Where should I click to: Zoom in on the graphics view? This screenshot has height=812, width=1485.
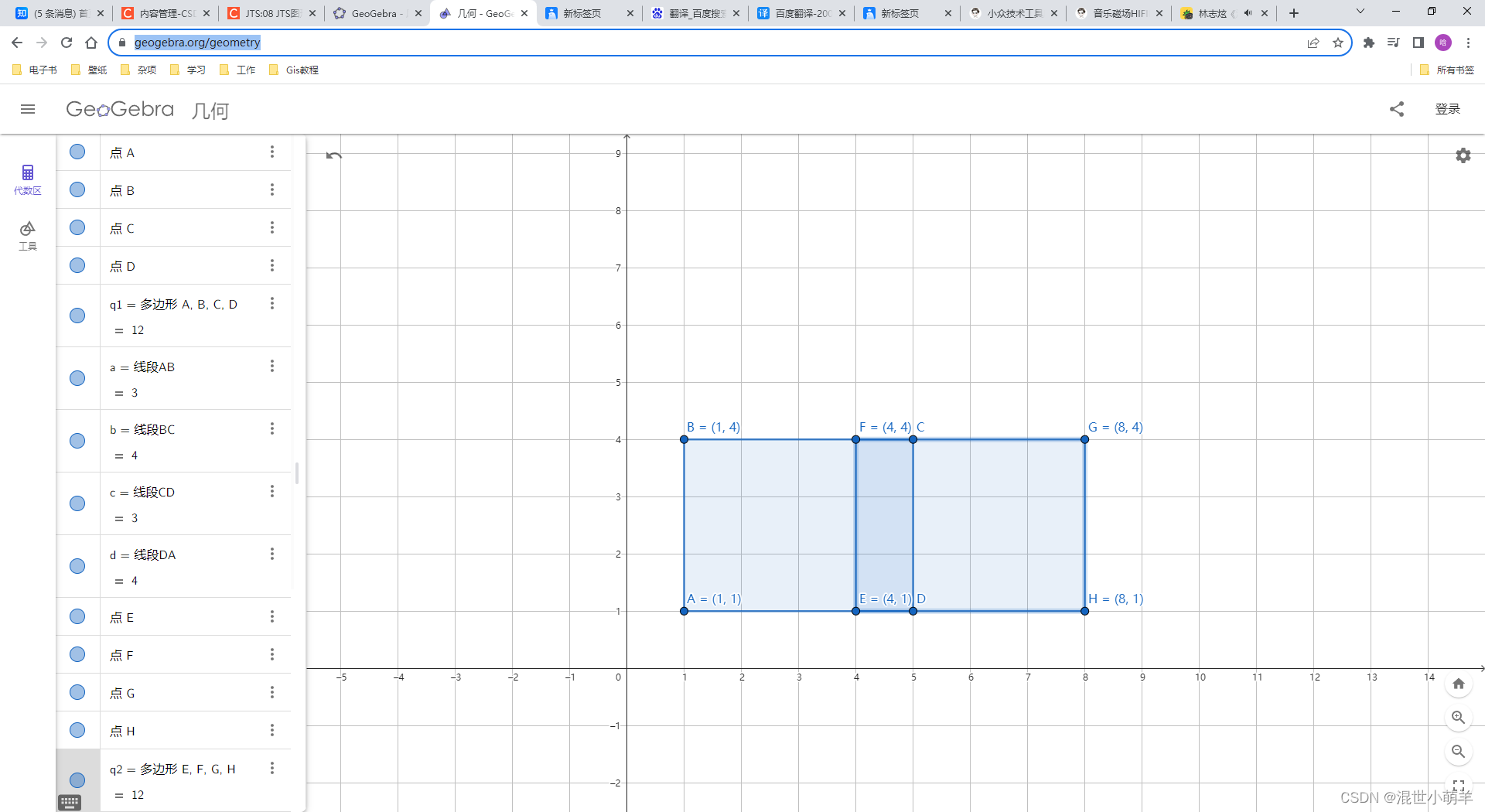point(1459,718)
